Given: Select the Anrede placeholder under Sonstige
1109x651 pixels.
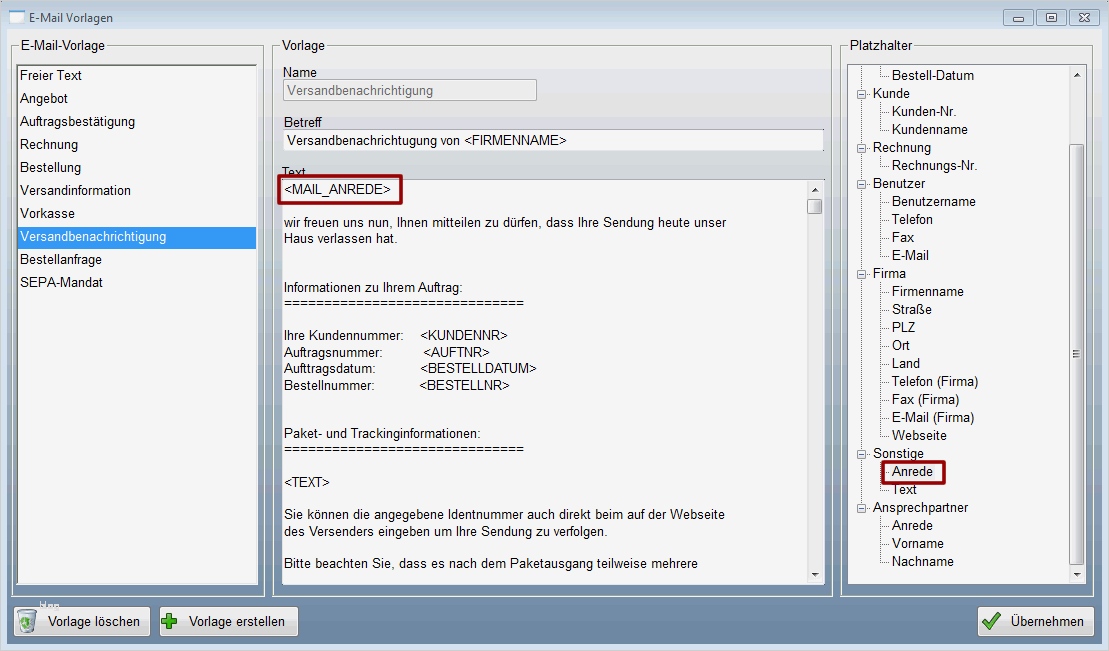Looking at the screenshot, I should (912, 471).
